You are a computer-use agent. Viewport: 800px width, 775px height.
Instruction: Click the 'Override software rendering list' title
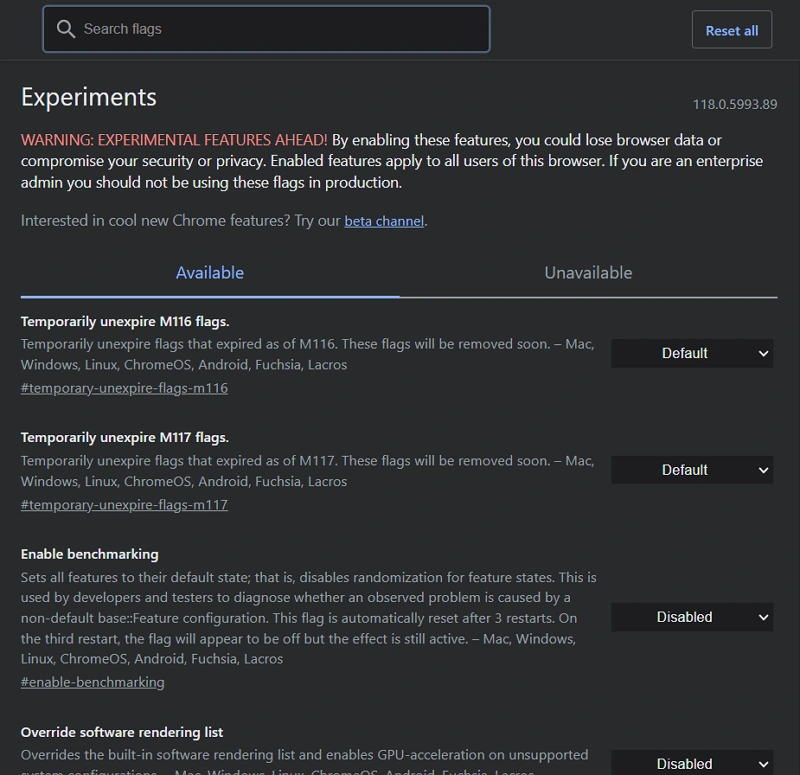pos(122,732)
